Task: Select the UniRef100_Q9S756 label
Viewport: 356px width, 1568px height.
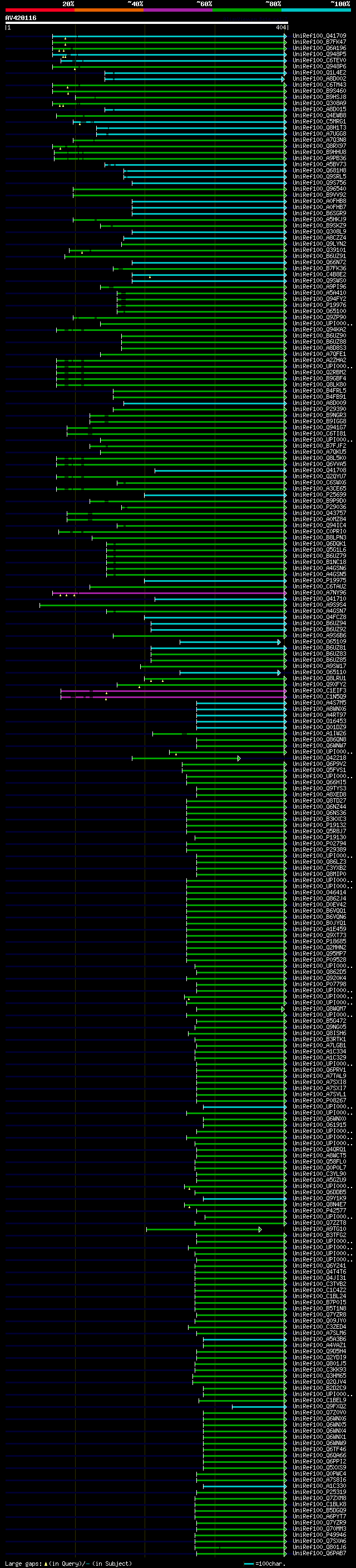Action: coord(319,182)
